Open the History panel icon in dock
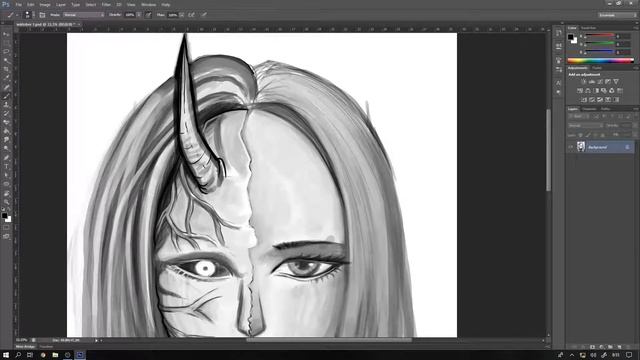This screenshot has height=360, width=640. click(558, 33)
